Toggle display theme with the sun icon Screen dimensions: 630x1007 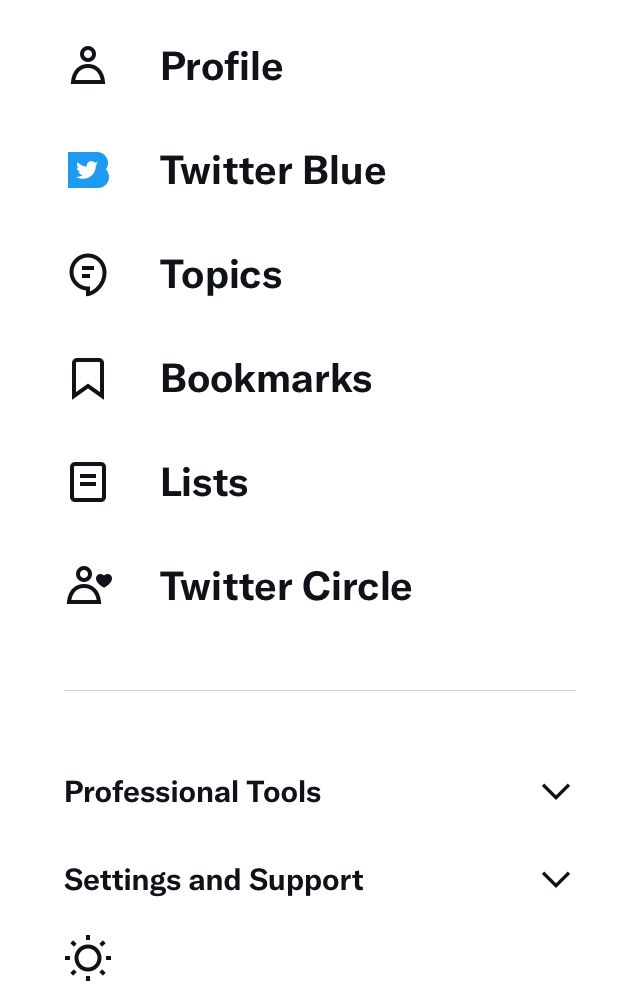coord(88,958)
